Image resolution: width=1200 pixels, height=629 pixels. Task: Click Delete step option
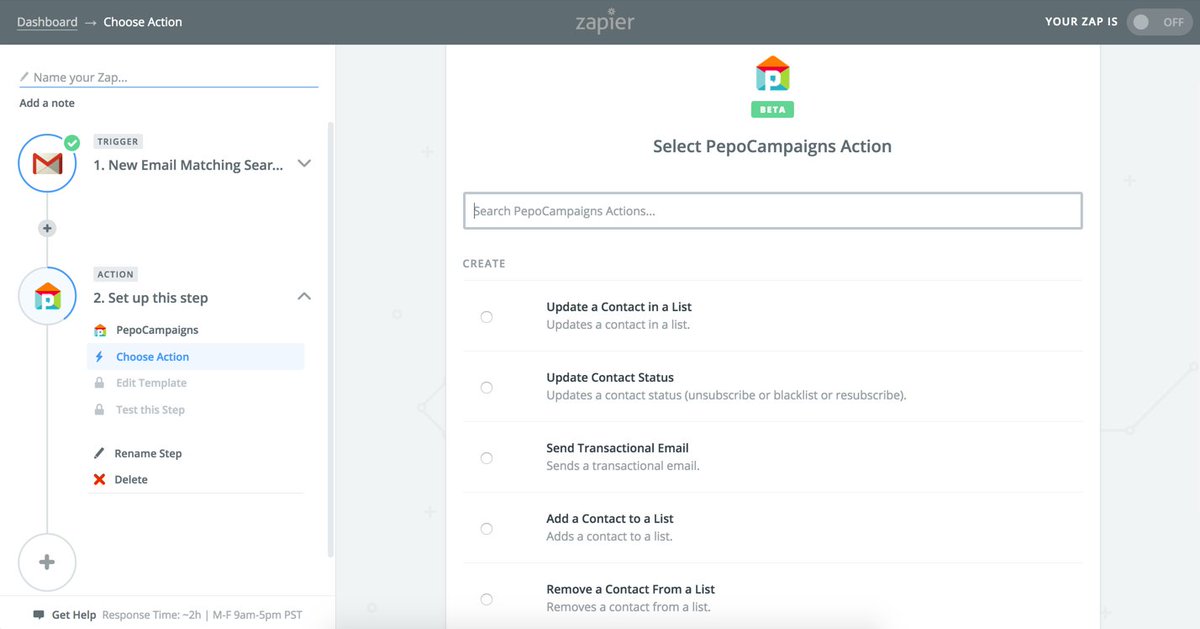[131, 480]
